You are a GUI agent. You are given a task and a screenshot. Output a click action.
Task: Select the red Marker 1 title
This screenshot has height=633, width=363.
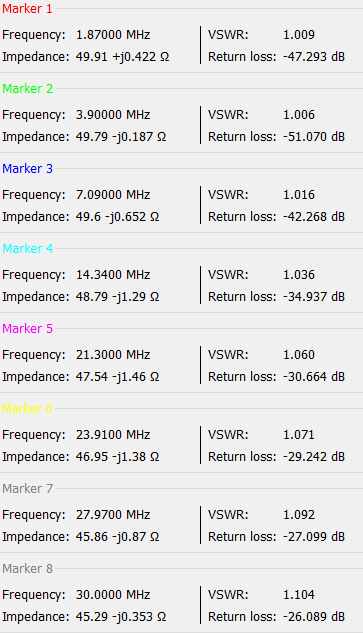point(27,9)
